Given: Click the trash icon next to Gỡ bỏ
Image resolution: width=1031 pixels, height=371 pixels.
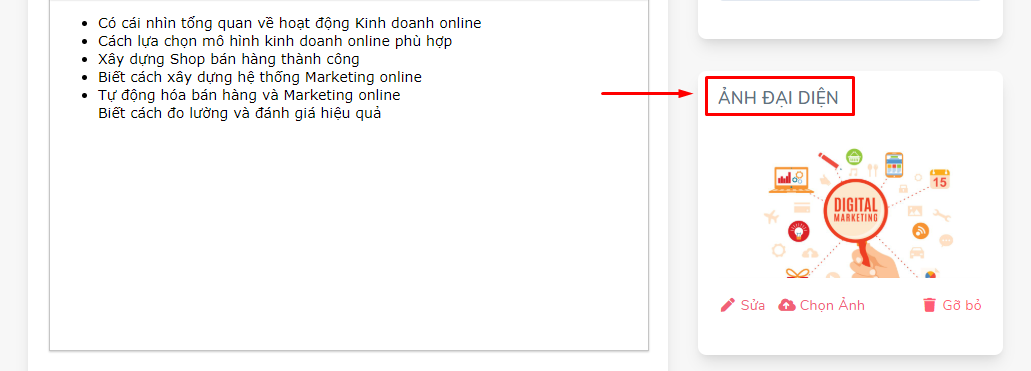Looking at the screenshot, I should 929,305.
